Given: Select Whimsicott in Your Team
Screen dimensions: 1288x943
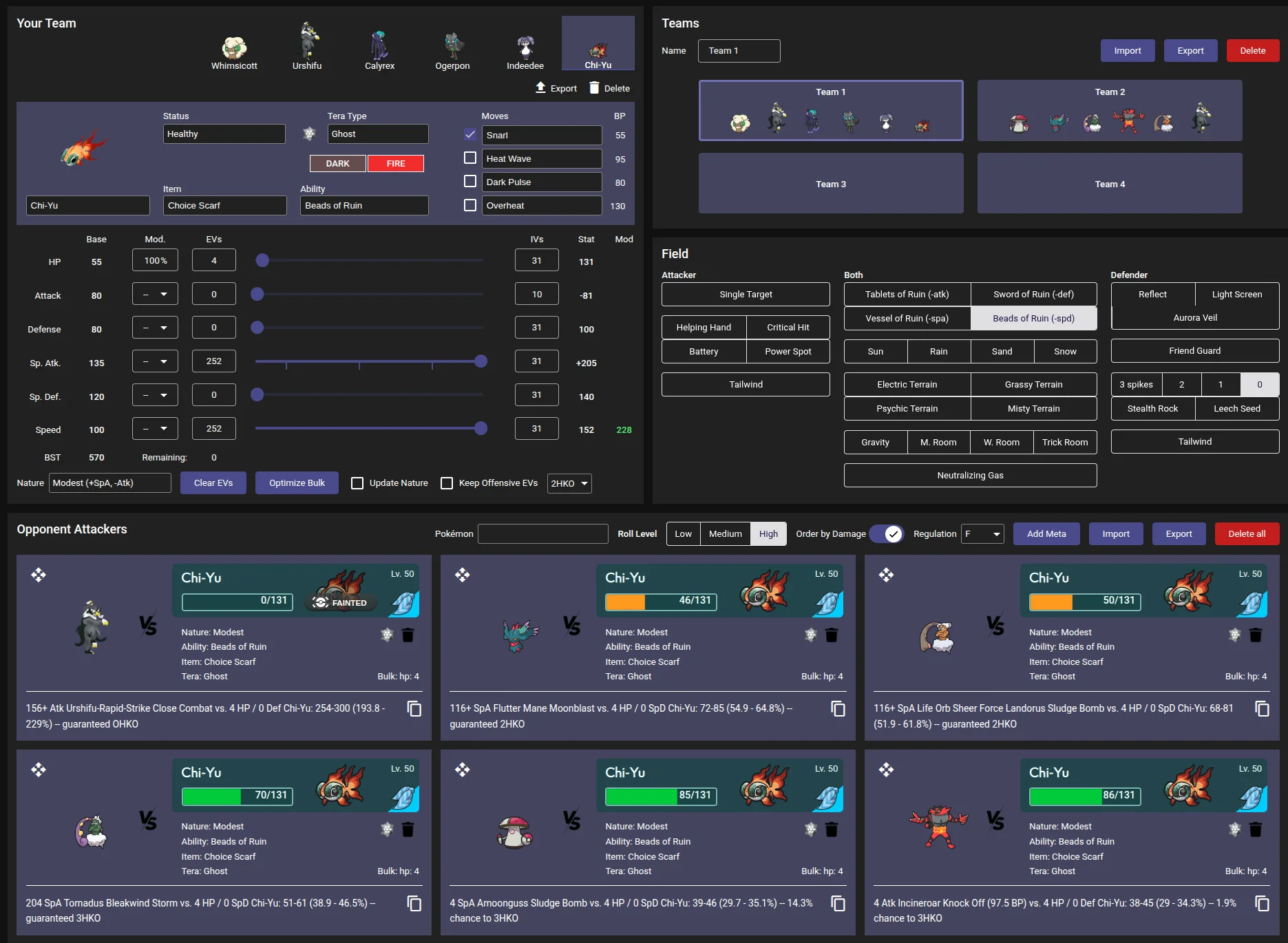Looking at the screenshot, I should (234, 52).
